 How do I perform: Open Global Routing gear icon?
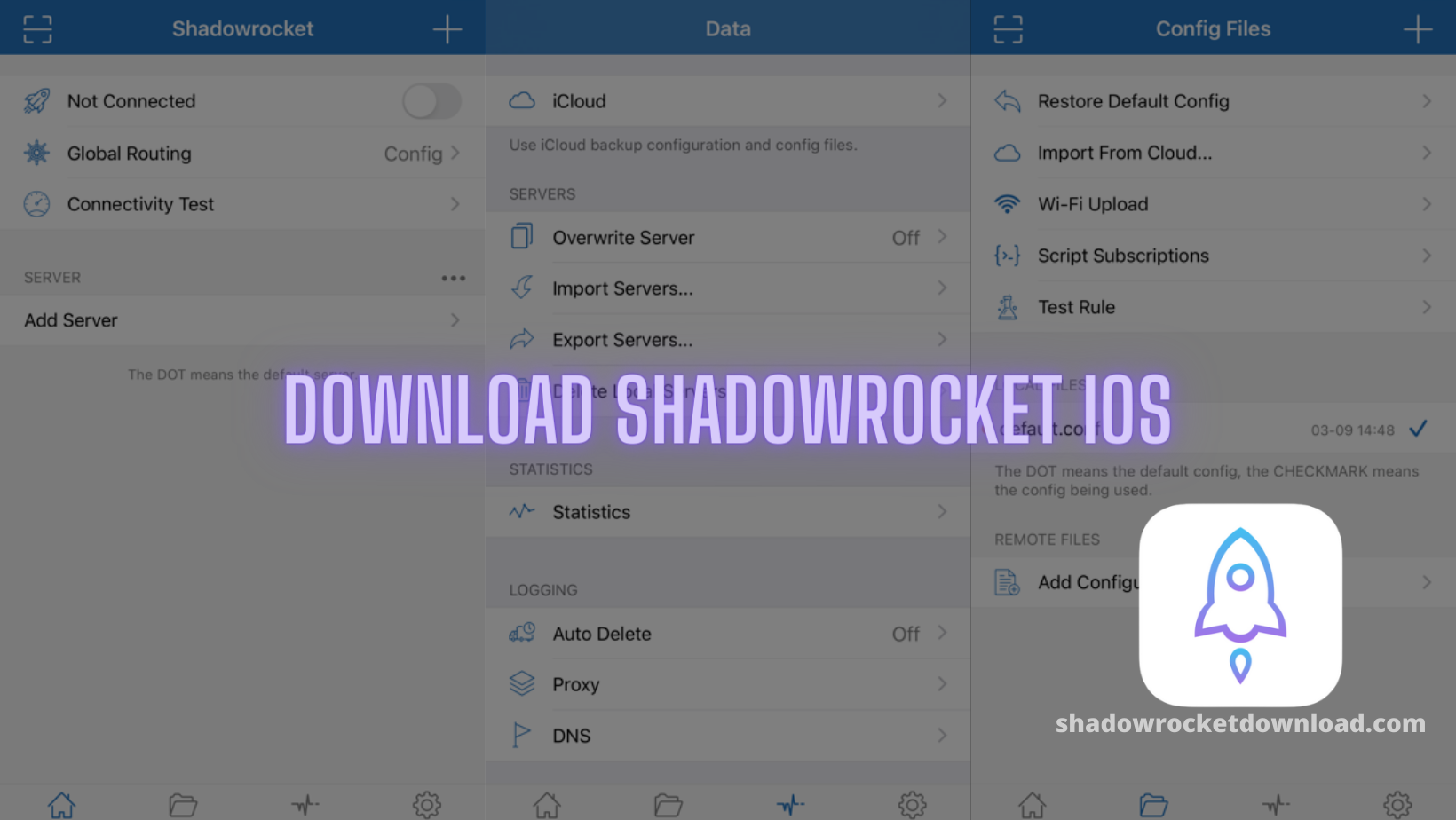tap(36, 153)
